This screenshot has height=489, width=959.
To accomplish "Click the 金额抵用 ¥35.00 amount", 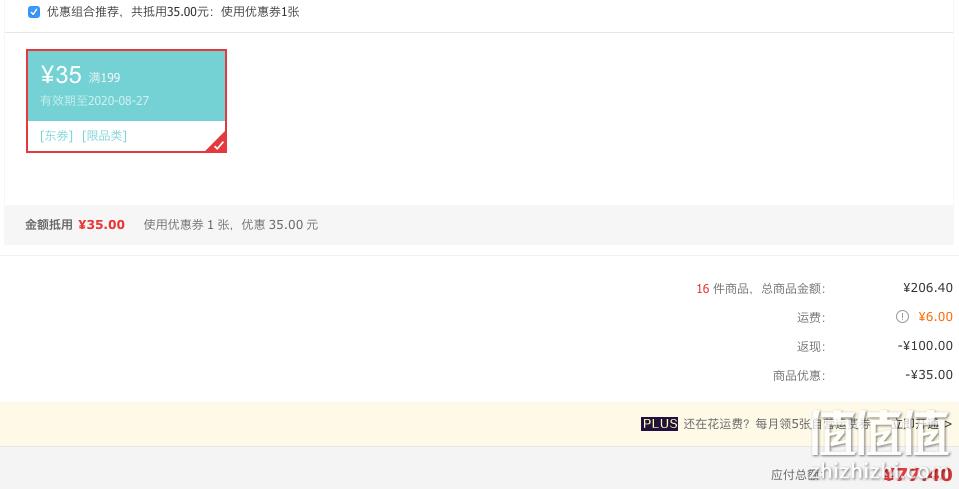I will click(x=102, y=224).
